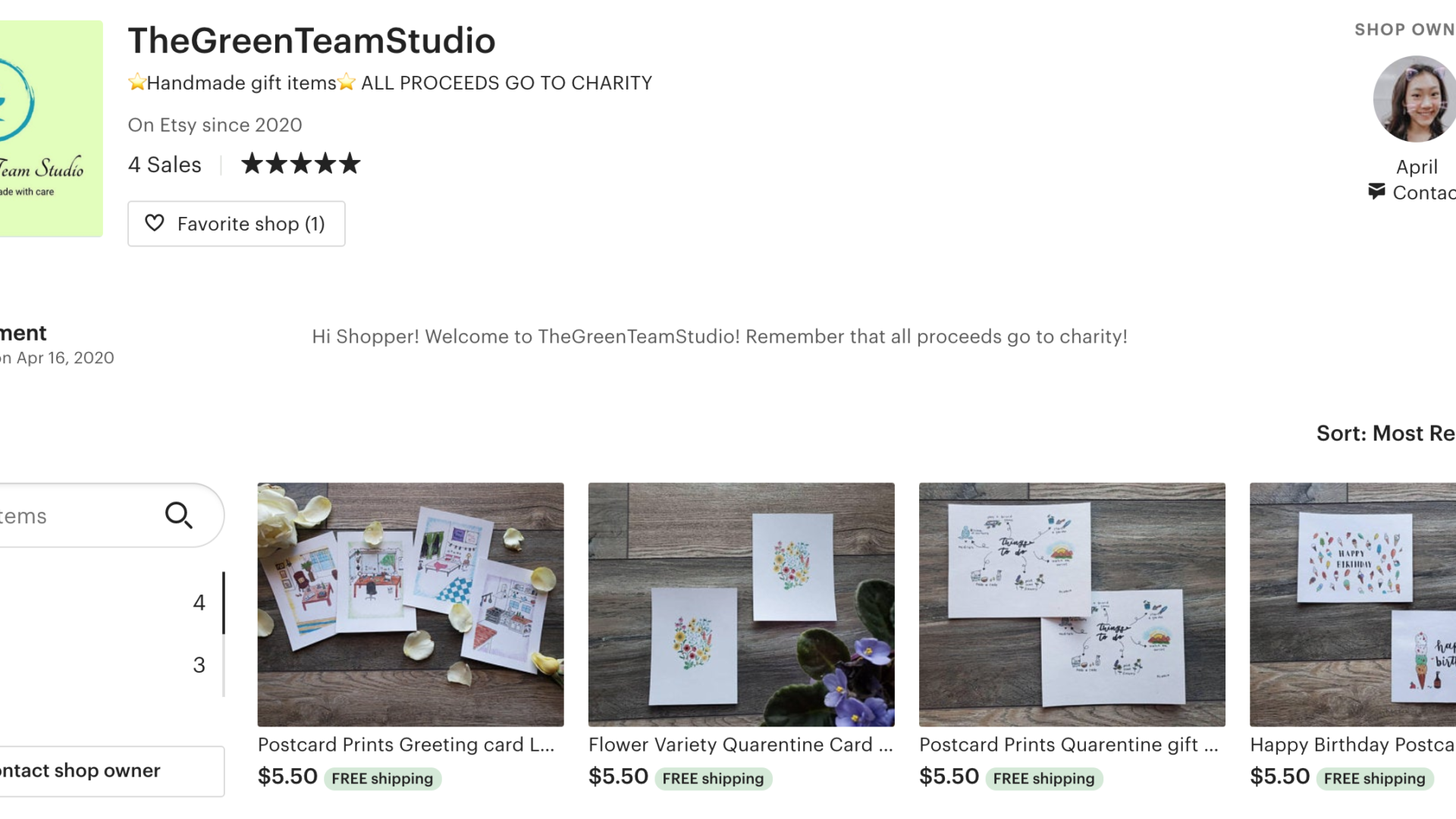Click Flower Variety Quarentine Card title
Image resolution: width=1456 pixels, height=819 pixels.
coord(741,745)
